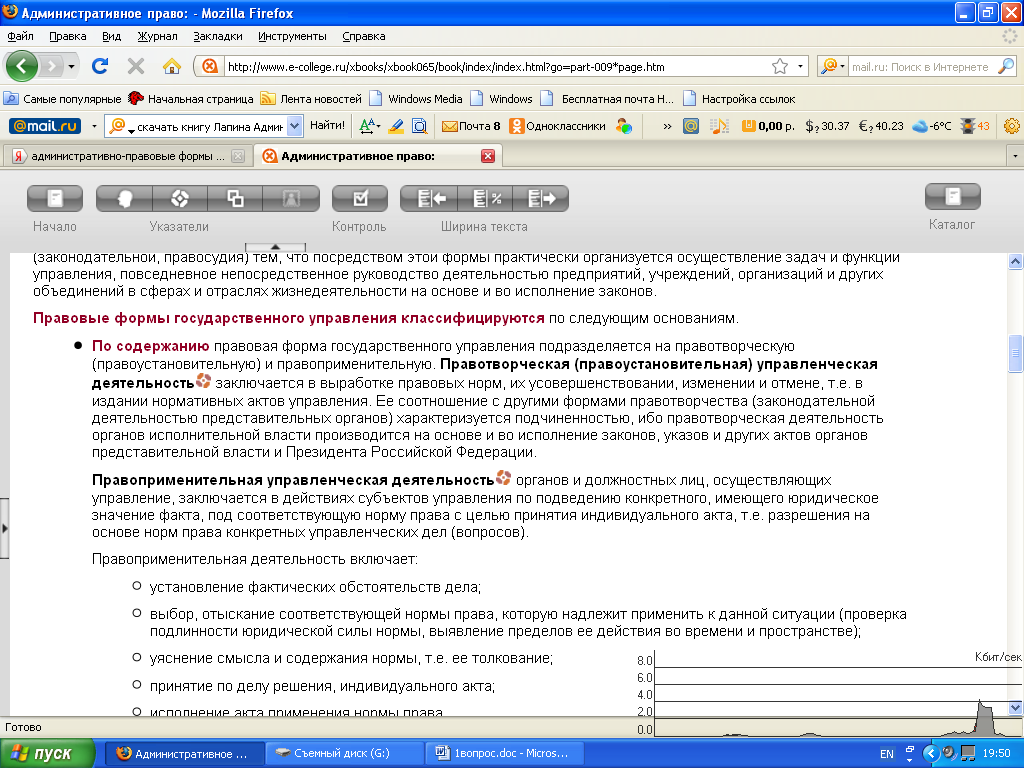Widen text width with right-arrow icon
Viewport: 1024px width, 768px height.
tap(541, 199)
